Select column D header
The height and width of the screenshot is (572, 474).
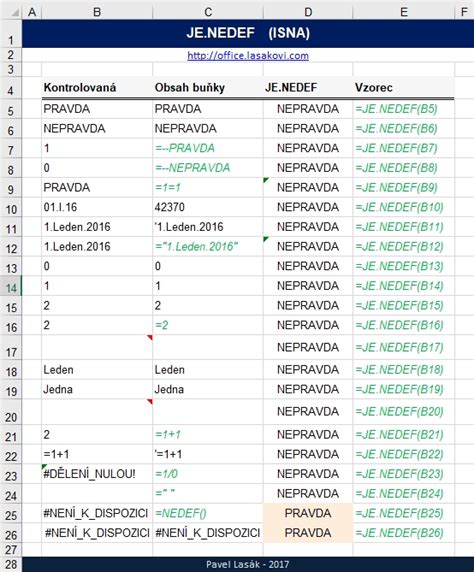pyautogui.click(x=308, y=12)
